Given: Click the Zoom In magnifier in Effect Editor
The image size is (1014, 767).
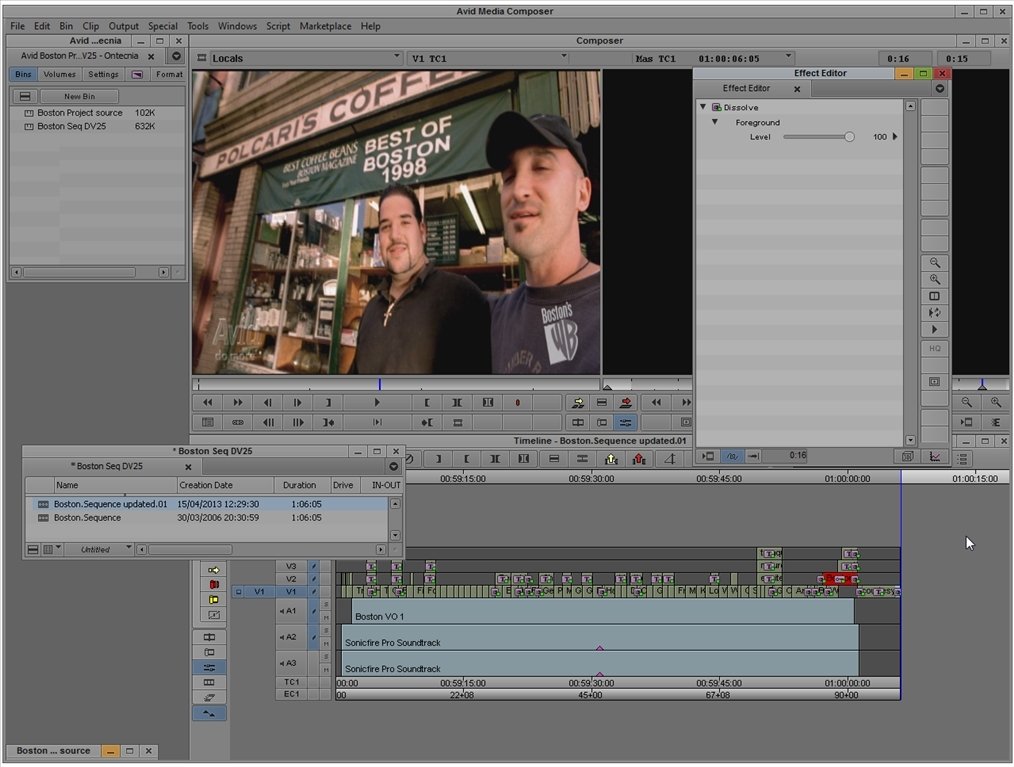Looking at the screenshot, I should point(934,279).
